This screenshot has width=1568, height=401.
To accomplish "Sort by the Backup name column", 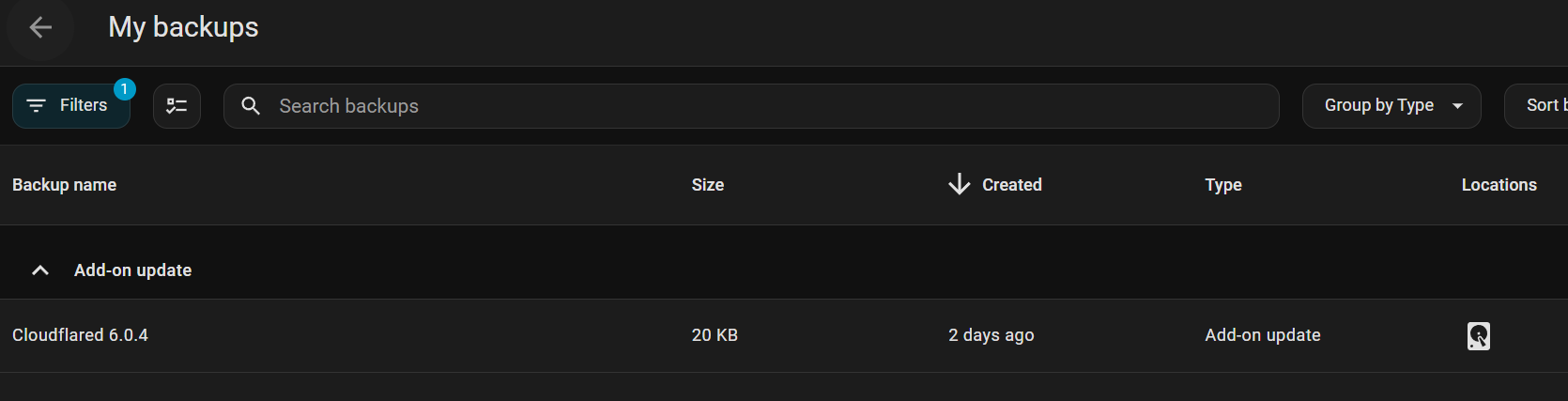I will (64, 185).
